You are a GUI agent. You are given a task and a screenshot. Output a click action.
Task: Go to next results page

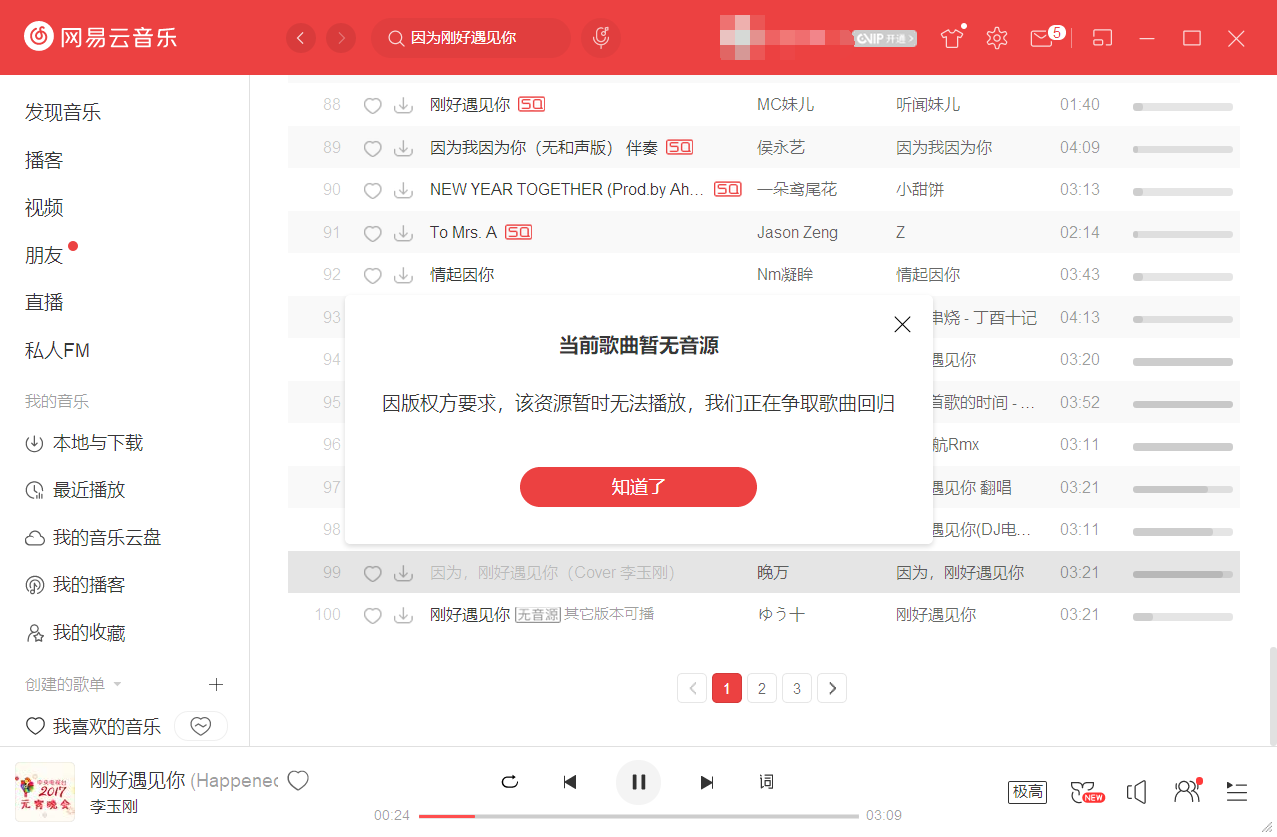832,688
